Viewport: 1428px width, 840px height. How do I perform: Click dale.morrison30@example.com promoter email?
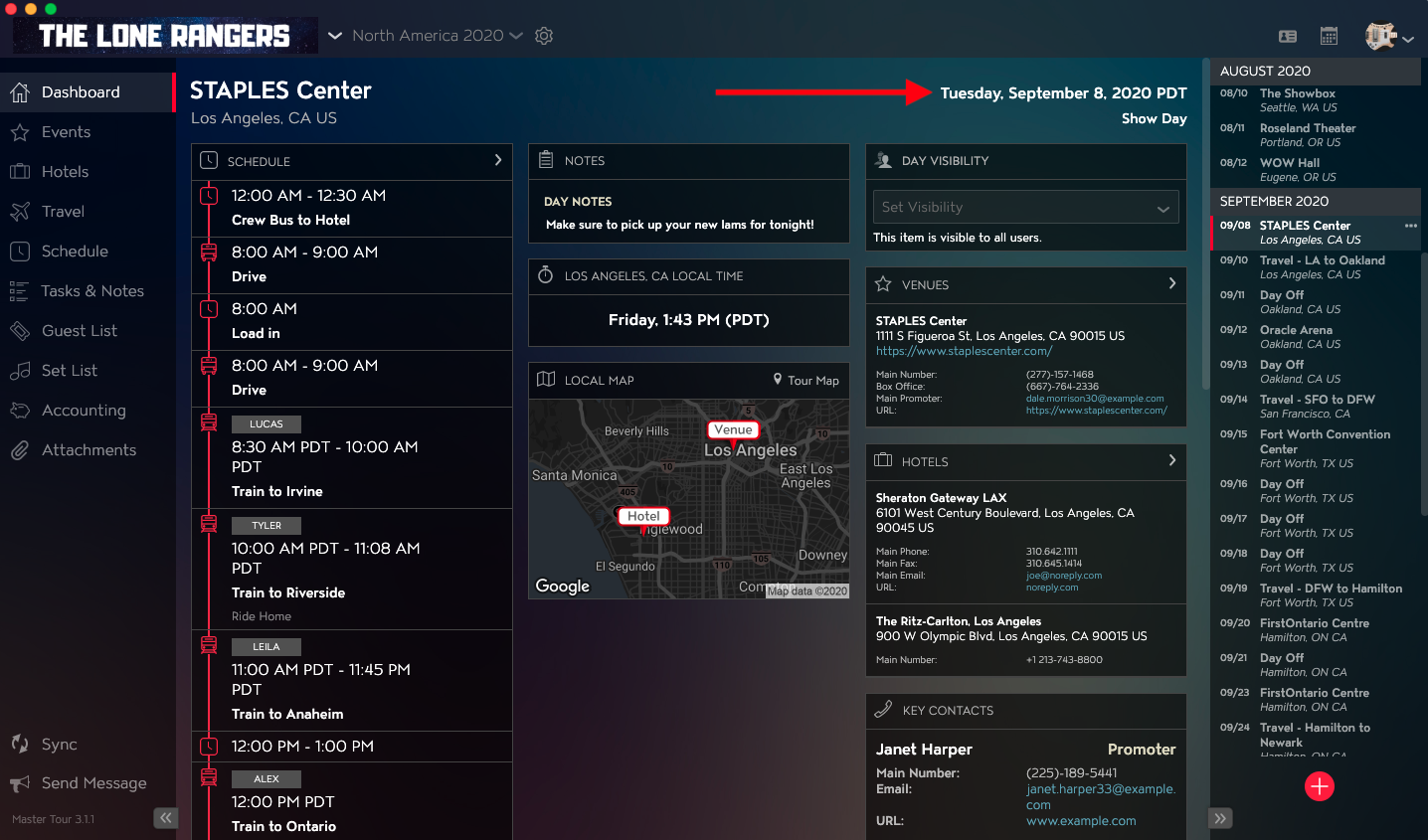point(1095,399)
